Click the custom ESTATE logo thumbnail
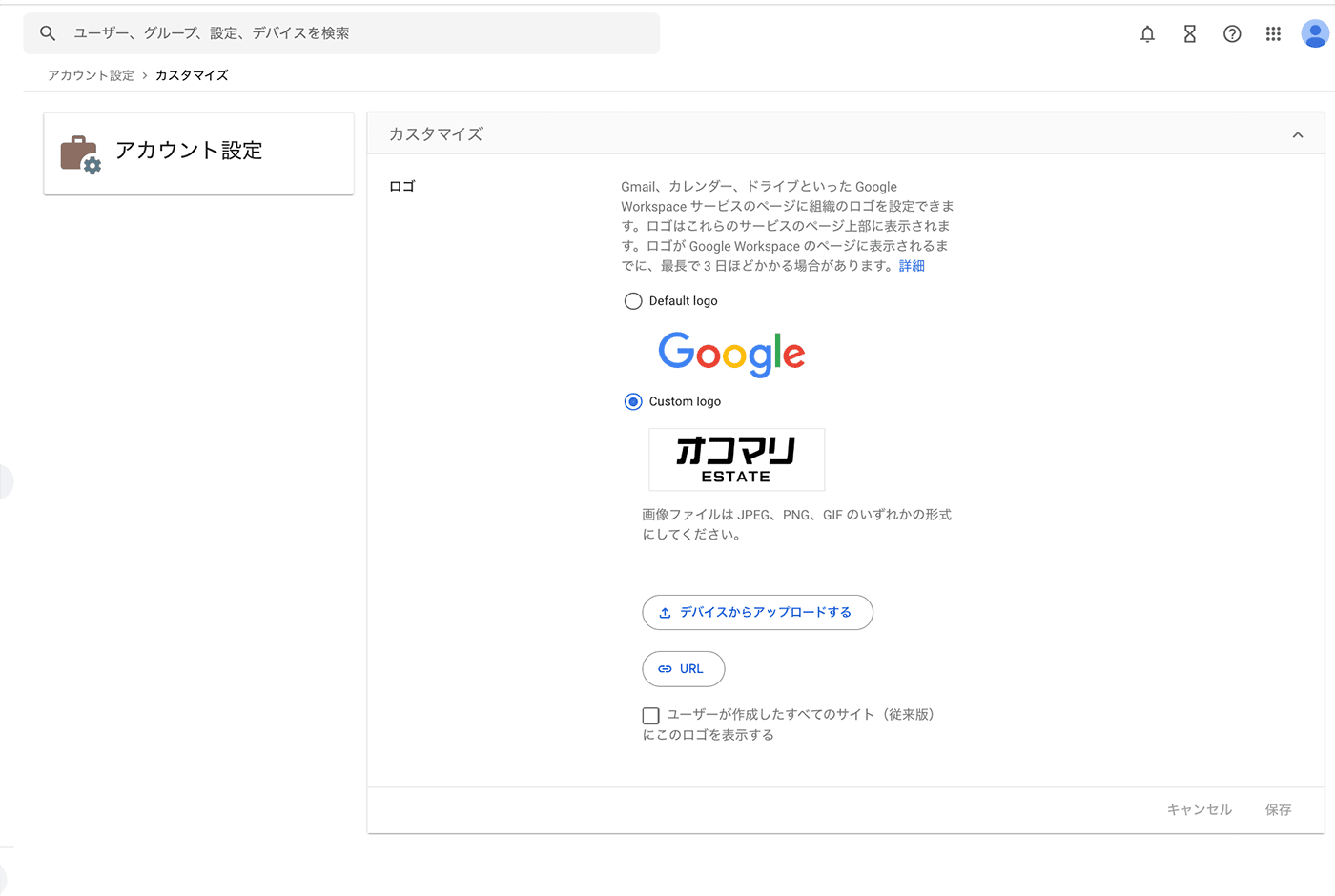The width and height of the screenshot is (1335, 896). (736, 459)
